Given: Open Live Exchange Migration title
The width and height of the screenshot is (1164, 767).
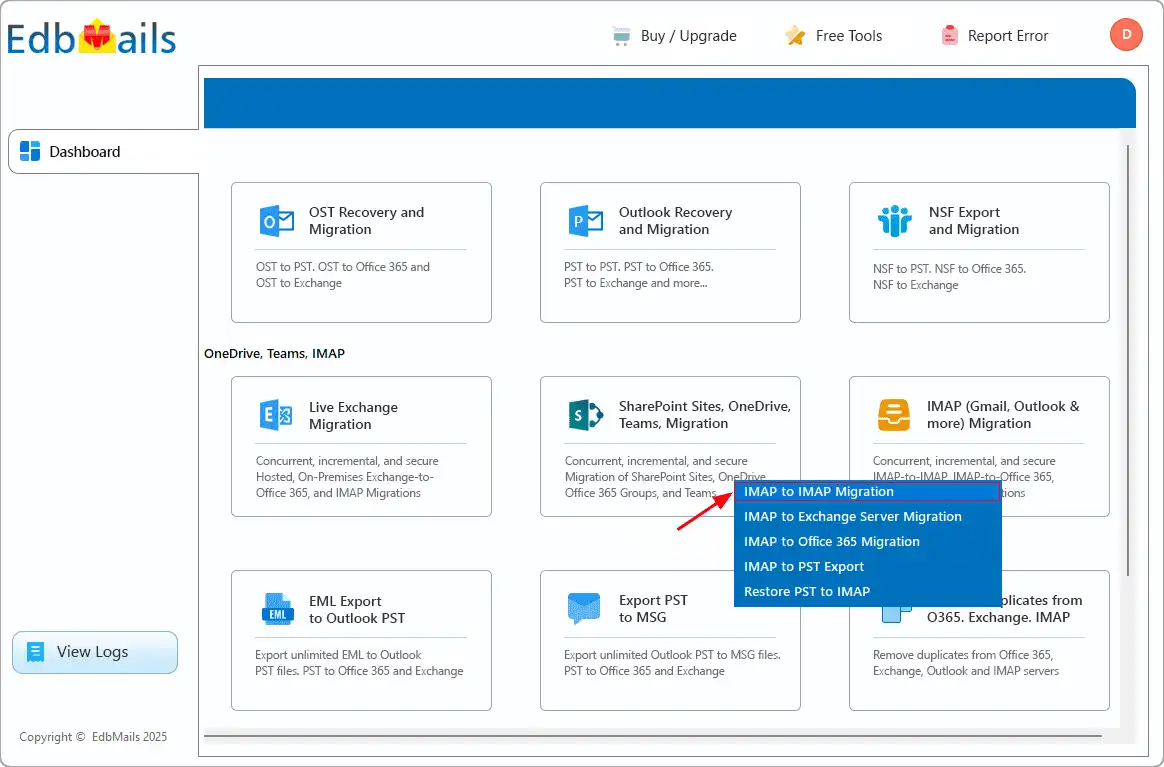Looking at the screenshot, I should 353,416.
